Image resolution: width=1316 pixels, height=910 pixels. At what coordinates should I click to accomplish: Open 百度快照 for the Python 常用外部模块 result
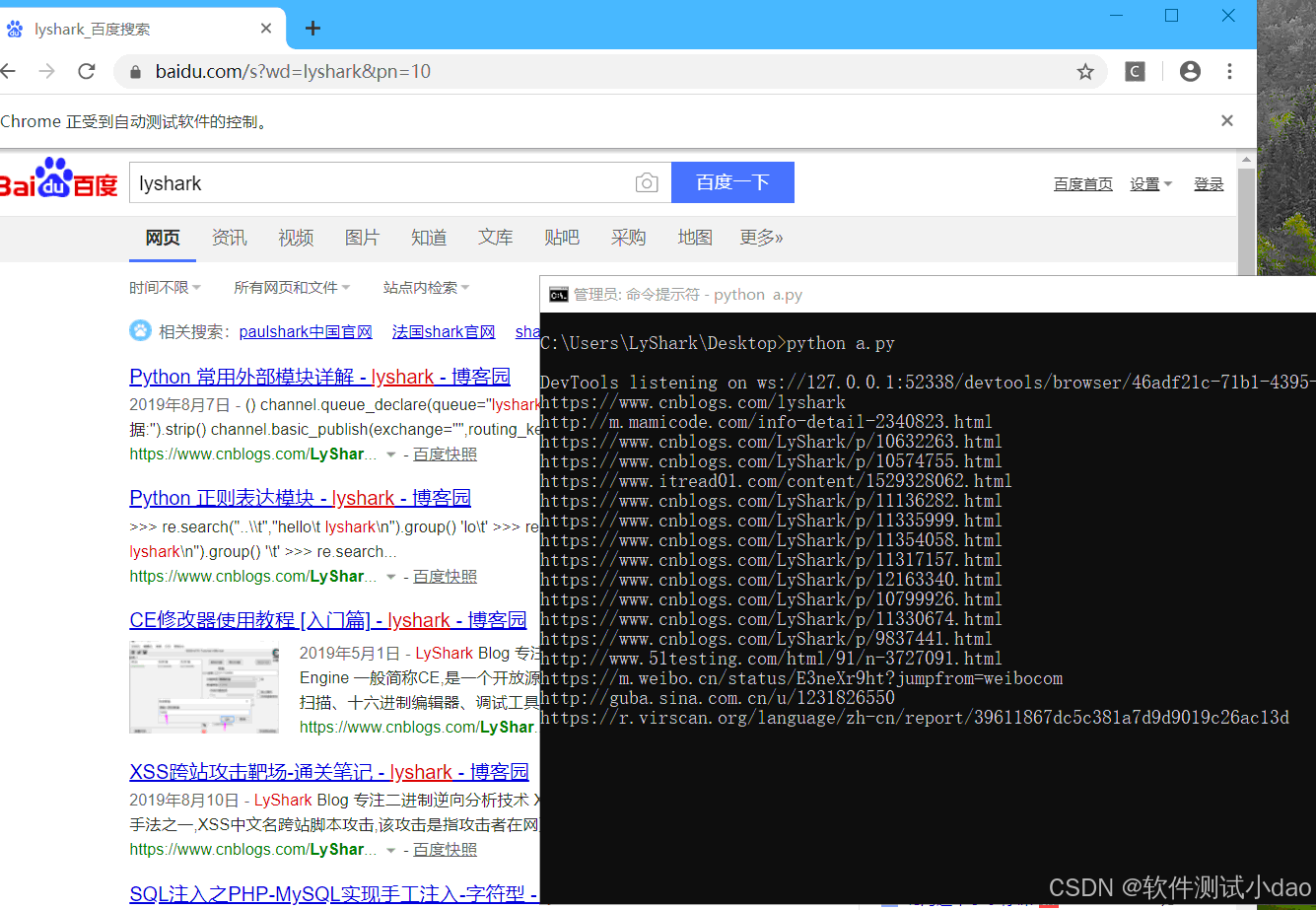coord(445,455)
